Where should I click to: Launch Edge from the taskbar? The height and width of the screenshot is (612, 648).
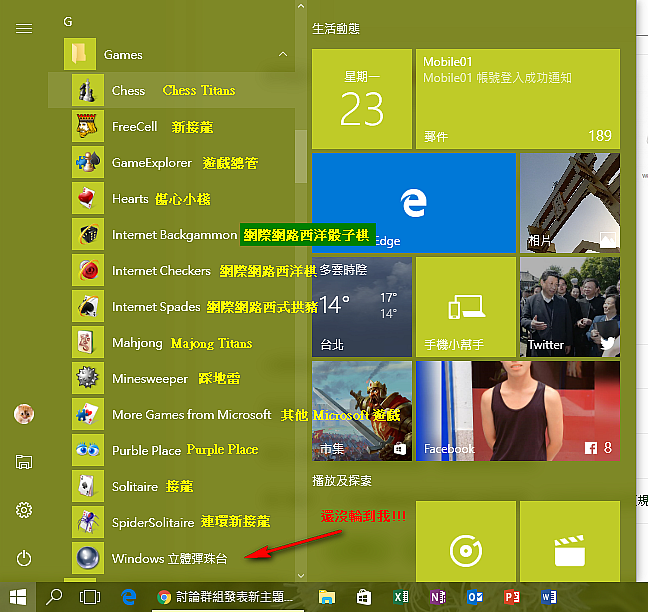coord(129,597)
